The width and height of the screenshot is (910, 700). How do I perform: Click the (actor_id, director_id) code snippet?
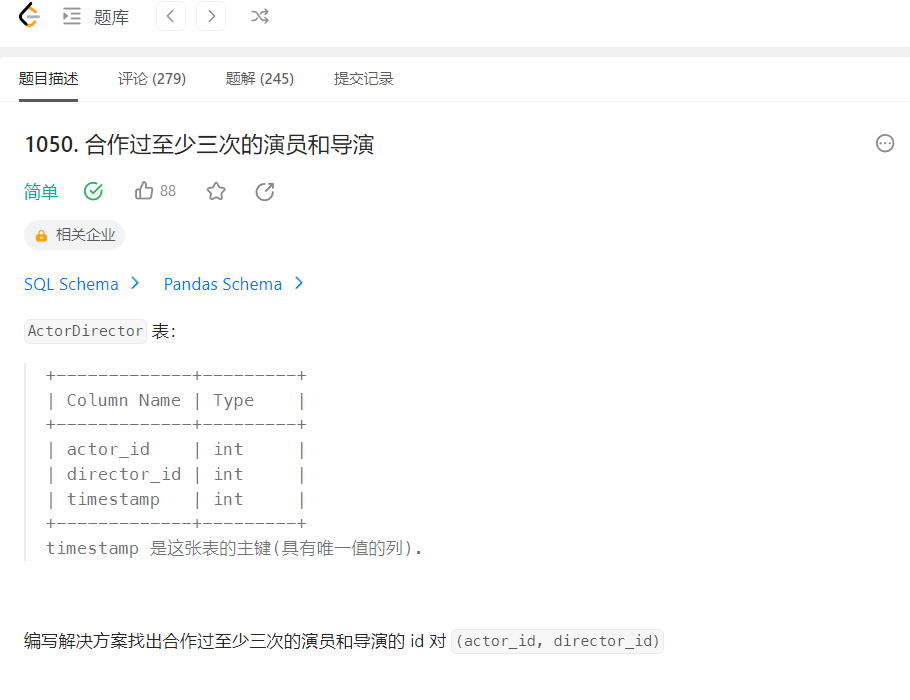point(557,641)
